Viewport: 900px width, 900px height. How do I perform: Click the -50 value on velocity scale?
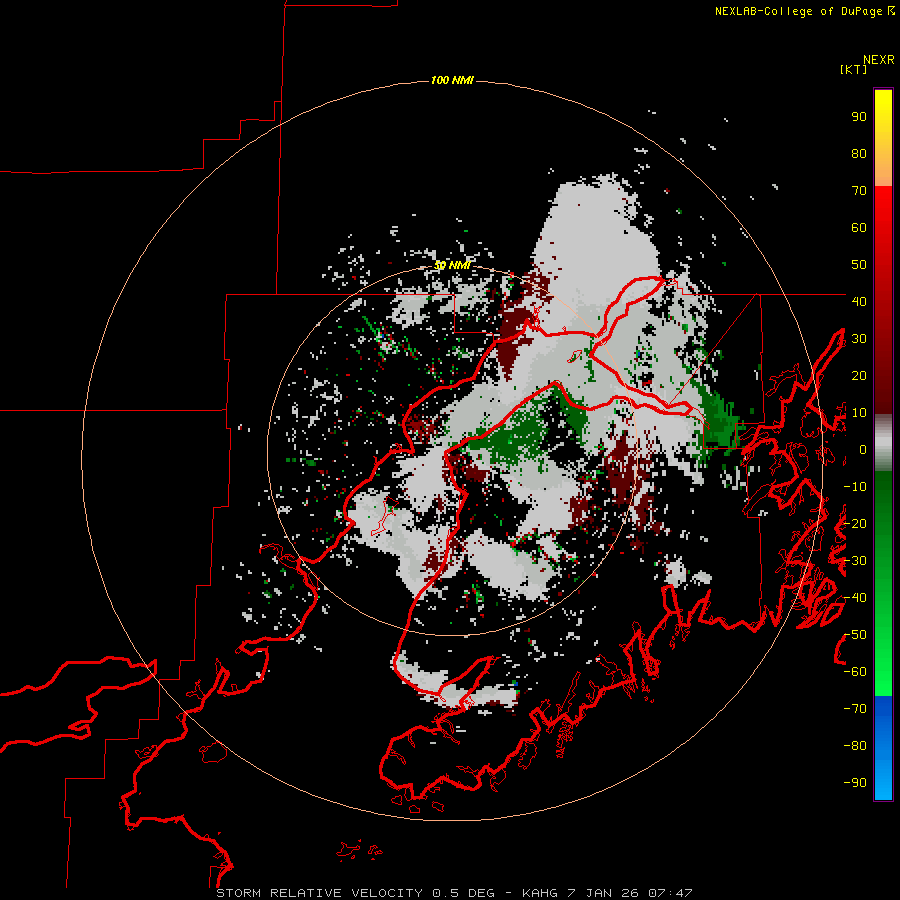tap(855, 635)
